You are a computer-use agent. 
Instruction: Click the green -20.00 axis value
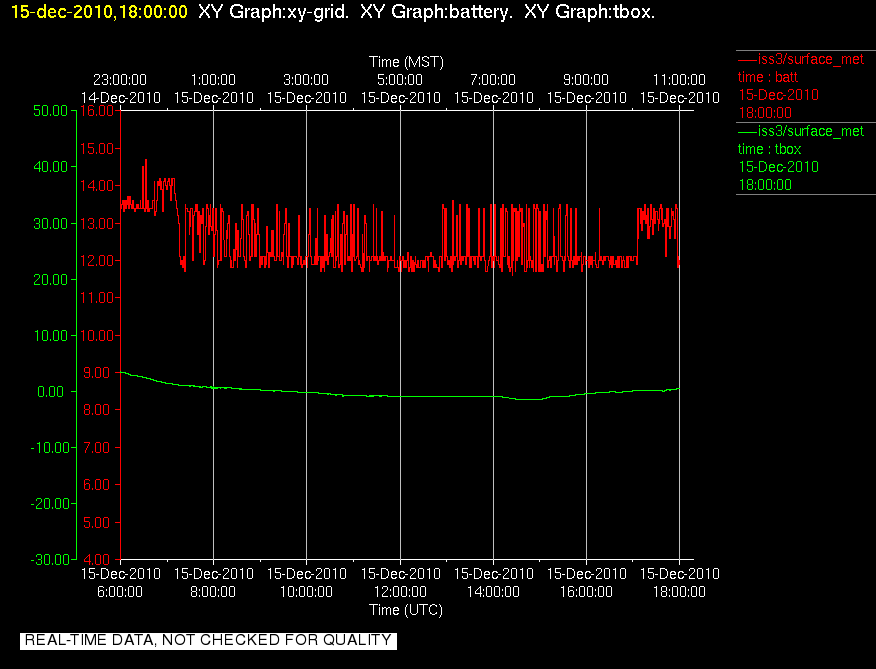point(50,504)
